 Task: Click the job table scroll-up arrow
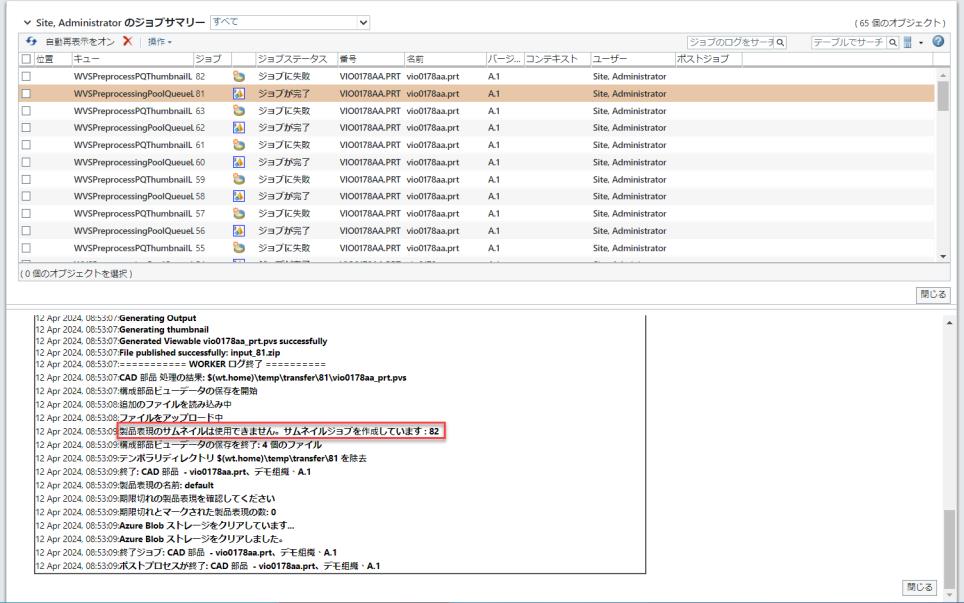[x=942, y=74]
